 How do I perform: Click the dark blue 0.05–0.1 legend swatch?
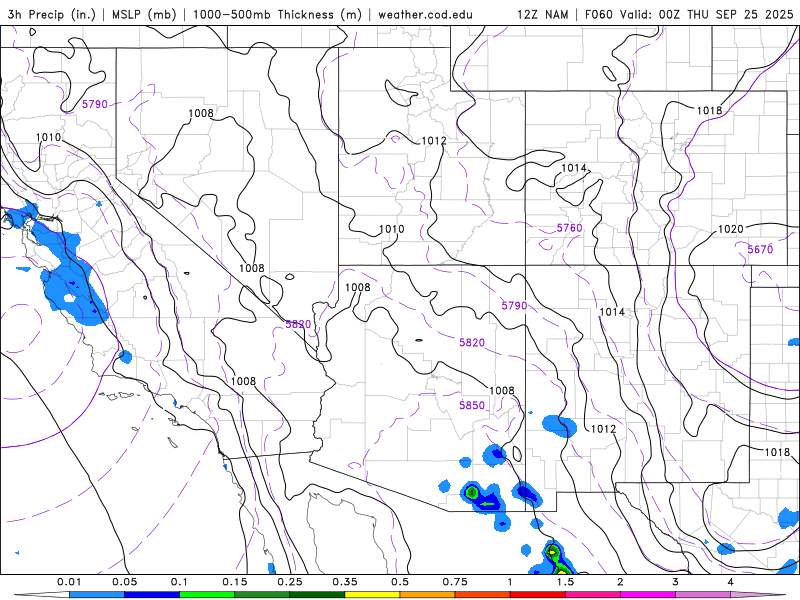152,595
